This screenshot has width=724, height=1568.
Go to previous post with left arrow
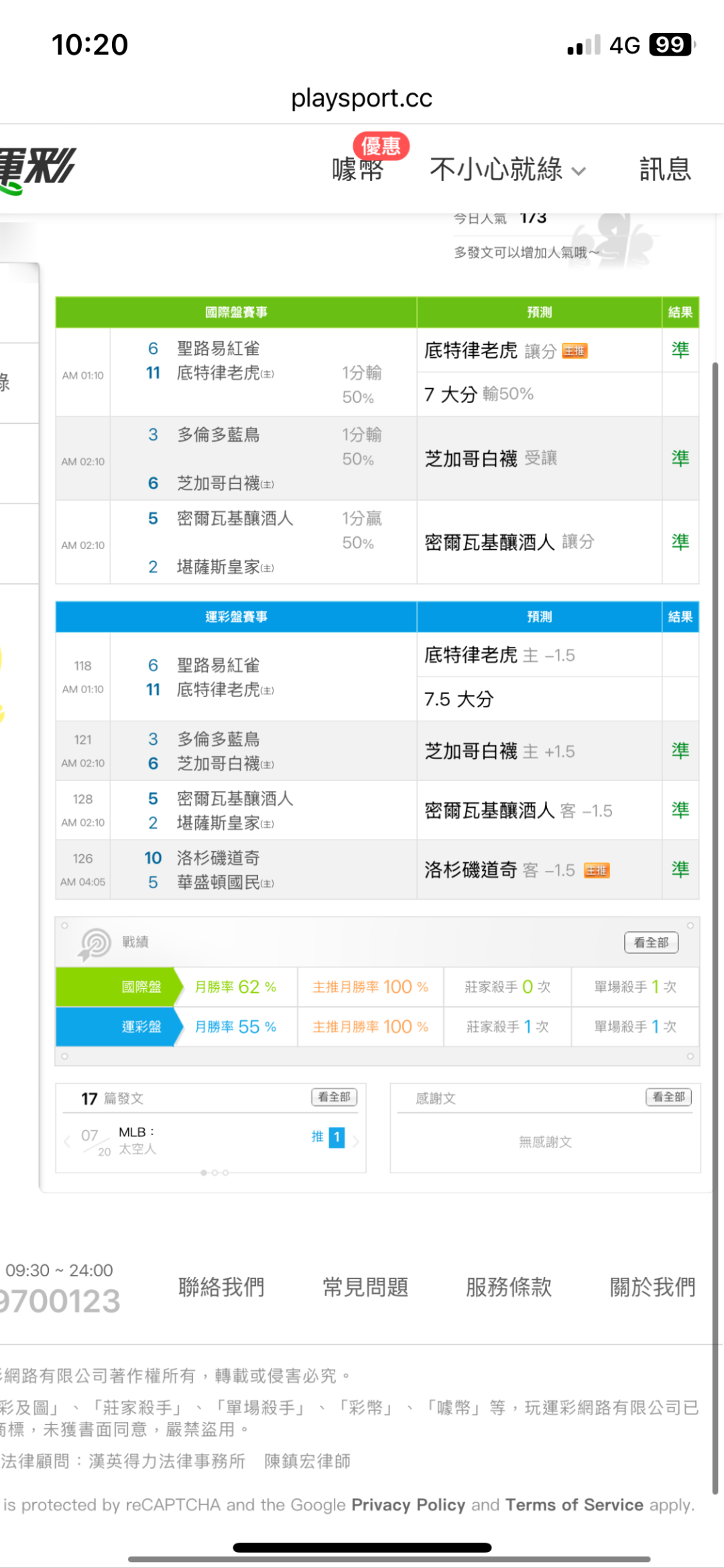point(67,1142)
